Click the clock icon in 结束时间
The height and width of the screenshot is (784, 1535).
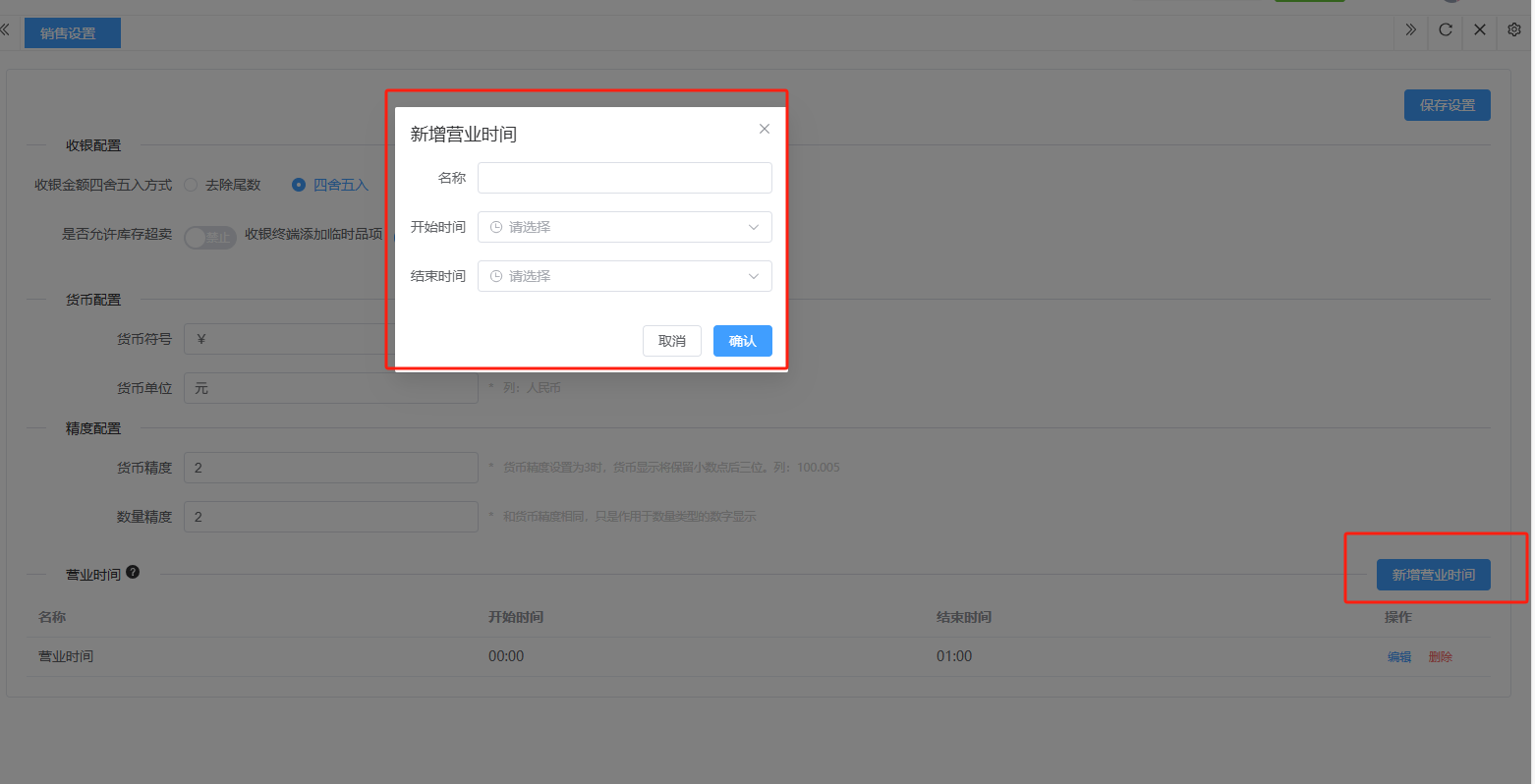pos(496,276)
